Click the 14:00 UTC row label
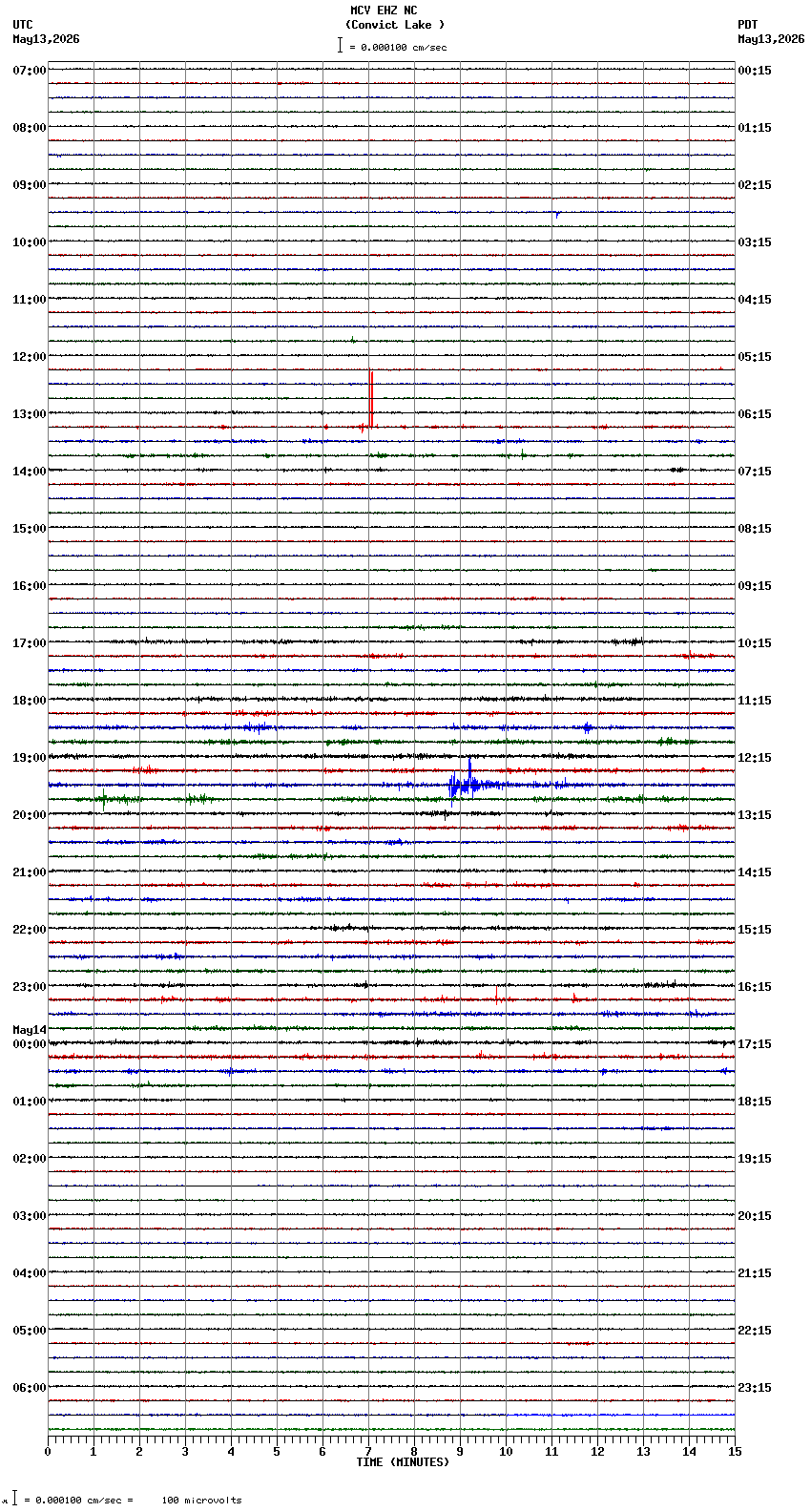811x1512 pixels. [x=30, y=472]
